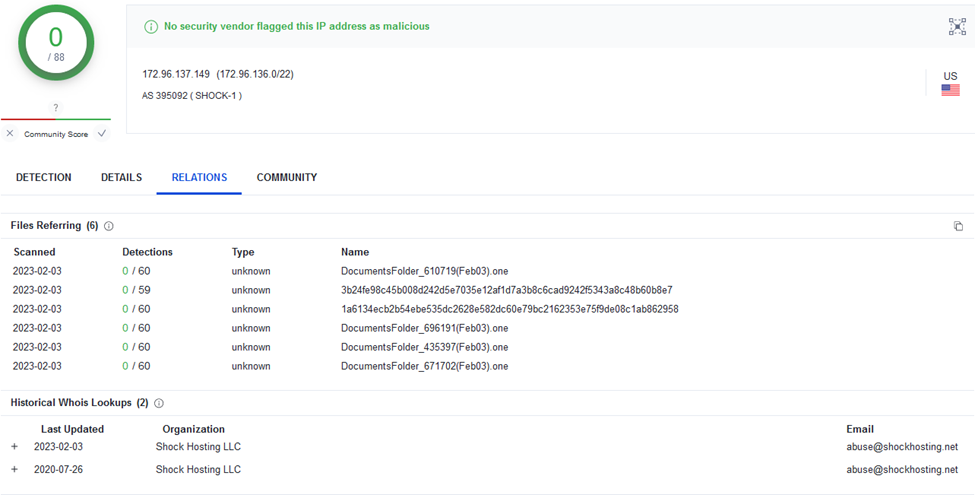The width and height of the screenshot is (975, 495).
Task: Open the graph view icon at top right
Action: [x=957, y=26]
